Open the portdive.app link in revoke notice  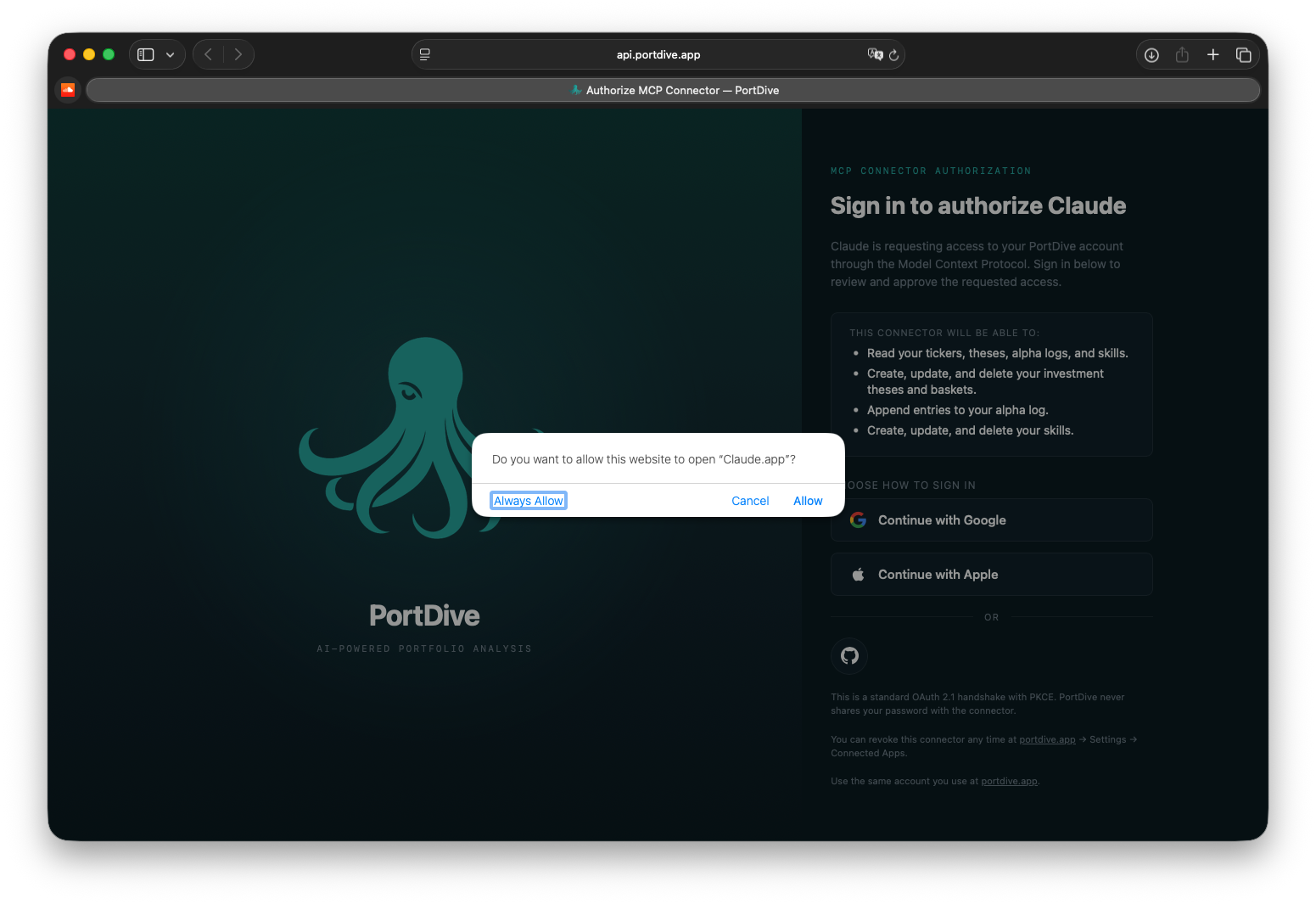1047,739
